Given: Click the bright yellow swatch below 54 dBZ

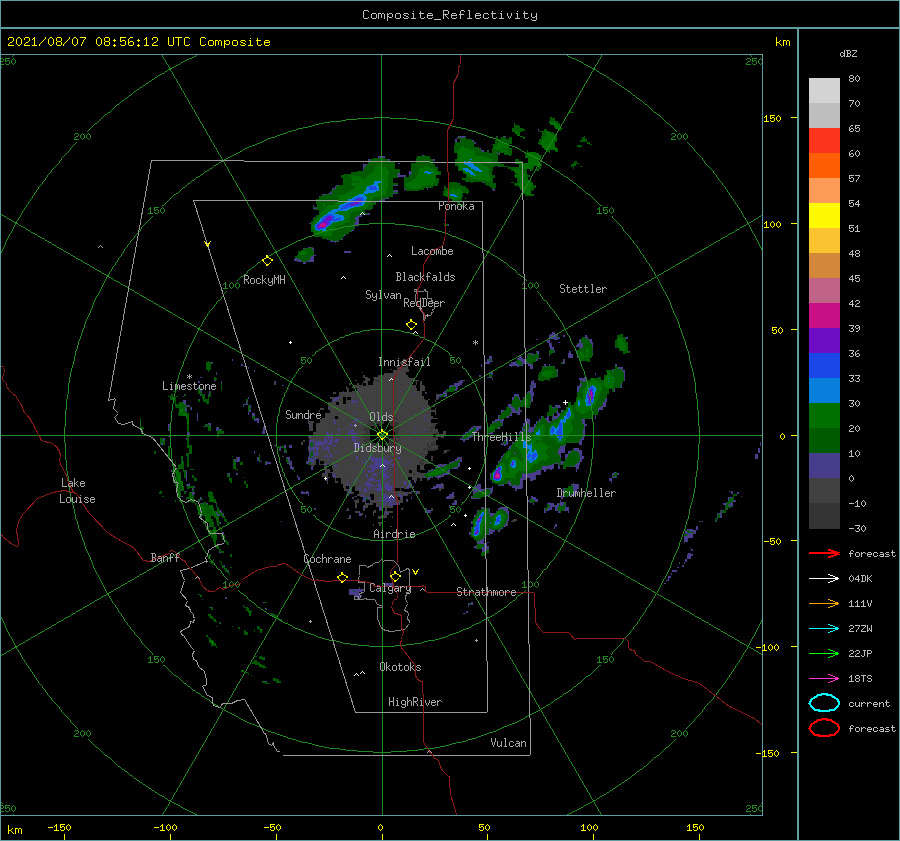Looking at the screenshot, I should click(x=824, y=216).
